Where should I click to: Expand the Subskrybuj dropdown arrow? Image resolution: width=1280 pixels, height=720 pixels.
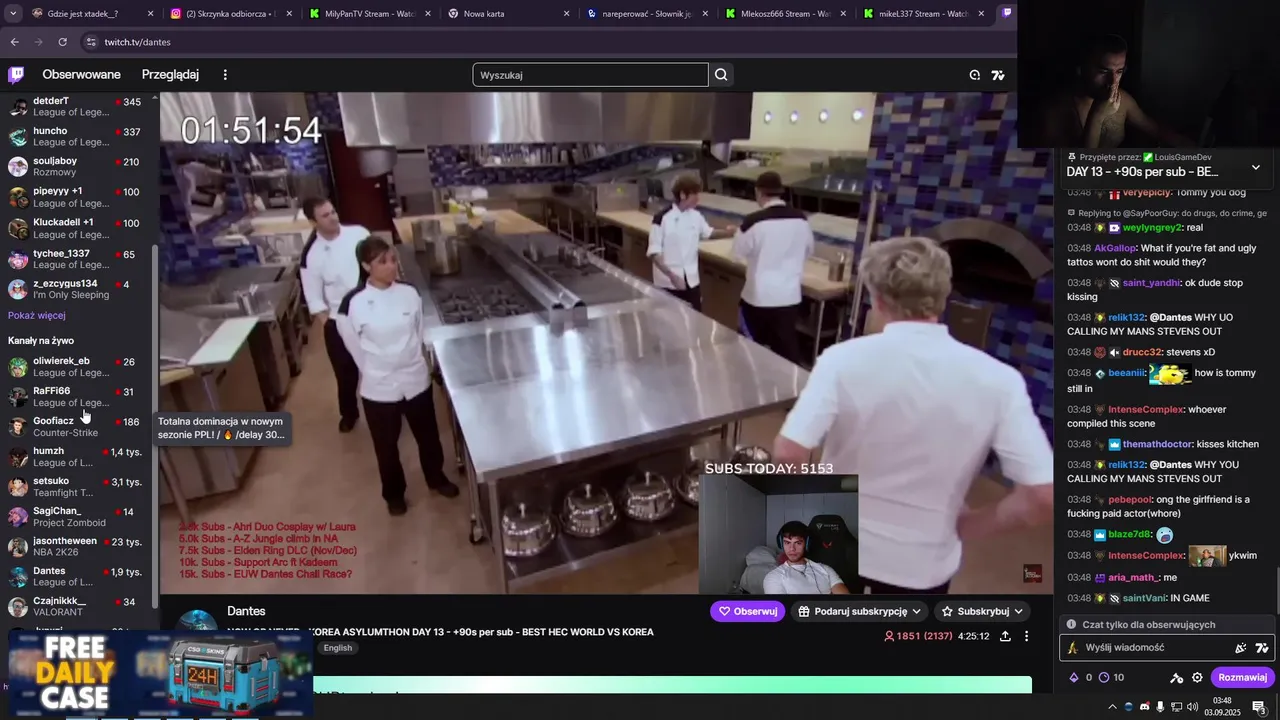(x=1018, y=611)
